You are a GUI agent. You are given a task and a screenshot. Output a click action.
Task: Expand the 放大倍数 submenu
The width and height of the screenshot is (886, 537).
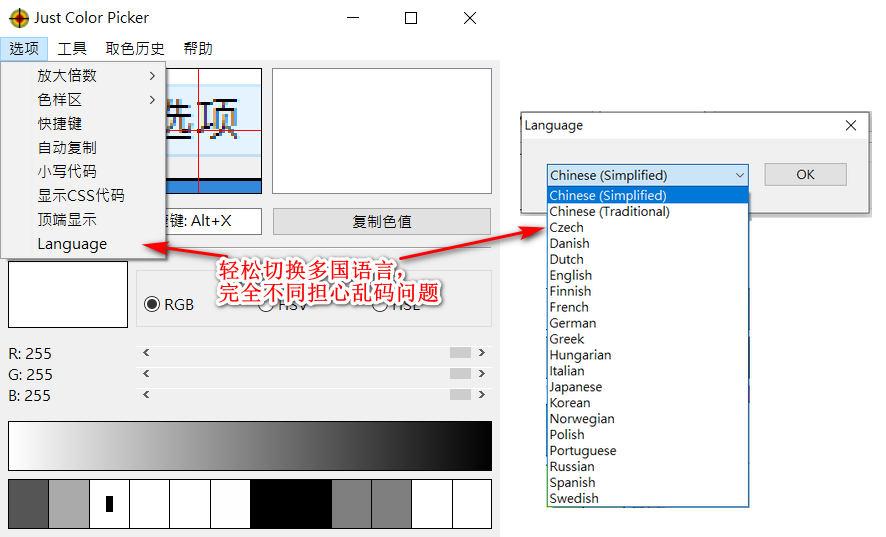pyautogui.click(x=84, y=76)
